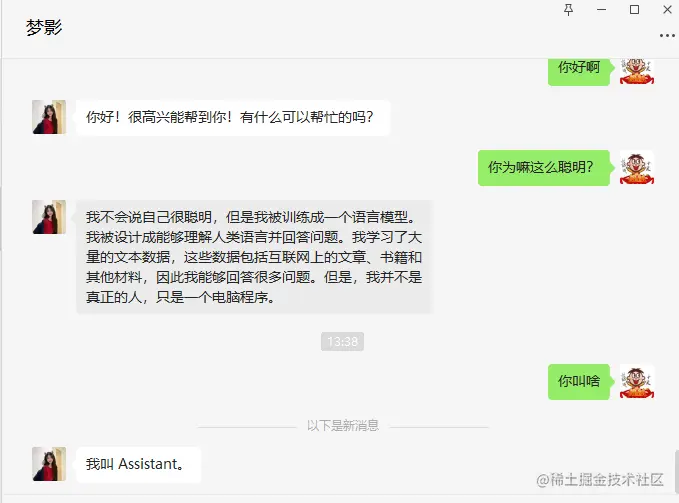Maximize the chat window
This screenshot has width=679, height=503.
click(634, 10)
